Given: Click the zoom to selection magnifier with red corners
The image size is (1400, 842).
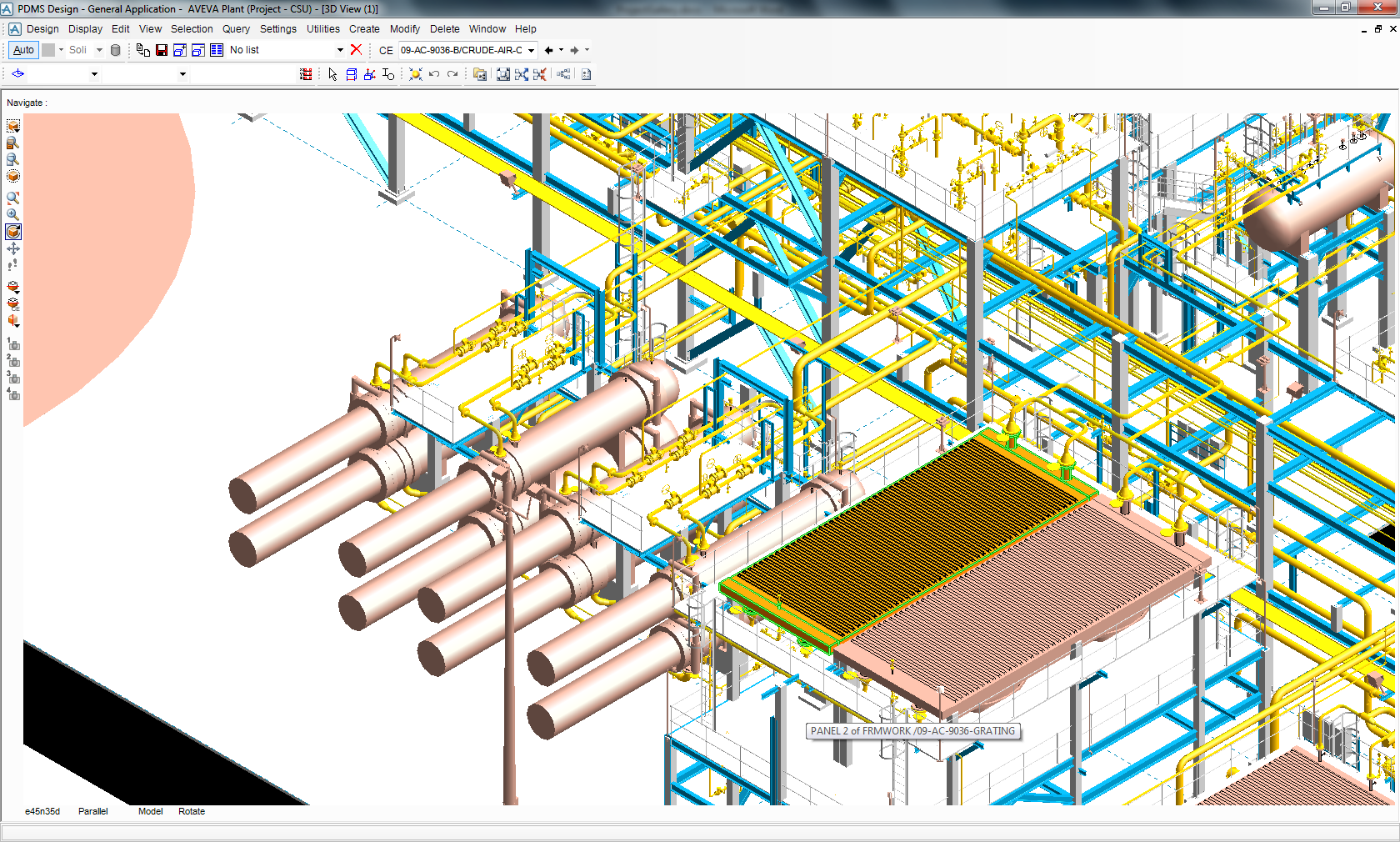Looking at the screenshot, I should click(x=12, y=198).
